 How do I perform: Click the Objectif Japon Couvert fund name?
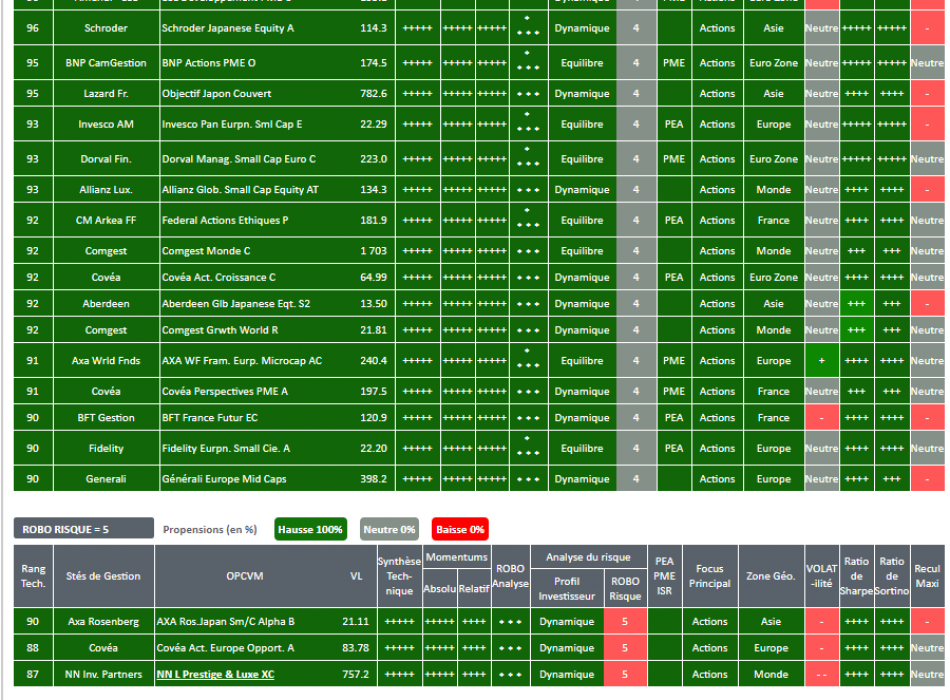point(216,94)
